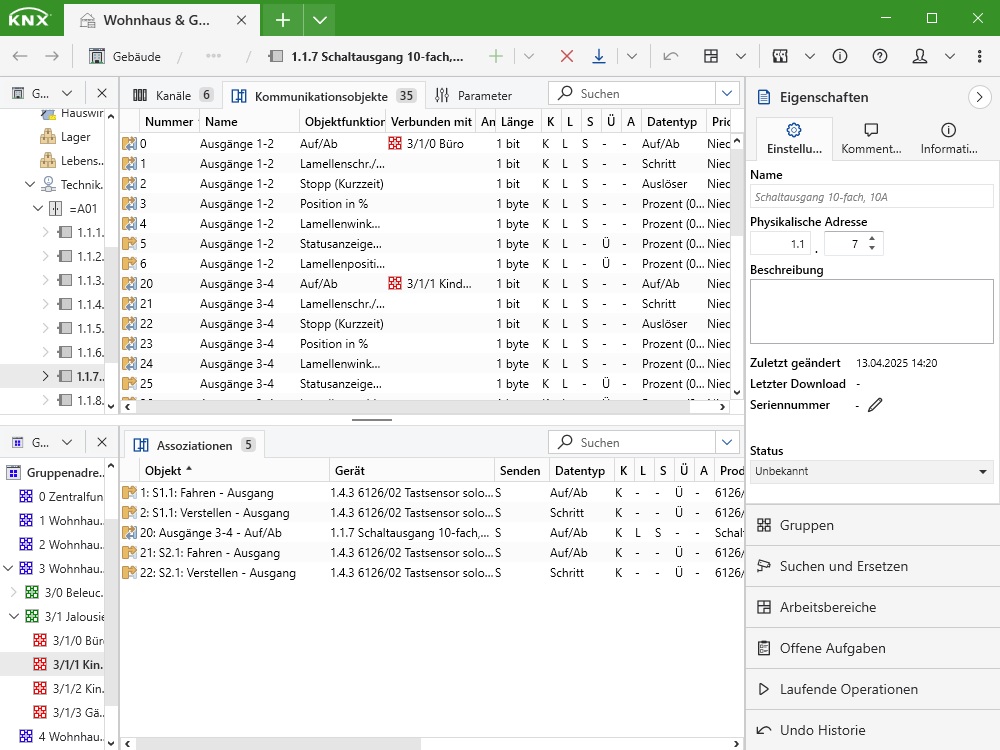Click the window layout icon in toolbar
Viewport: 1000px width, 750px height.
click(x=711, y=57)
